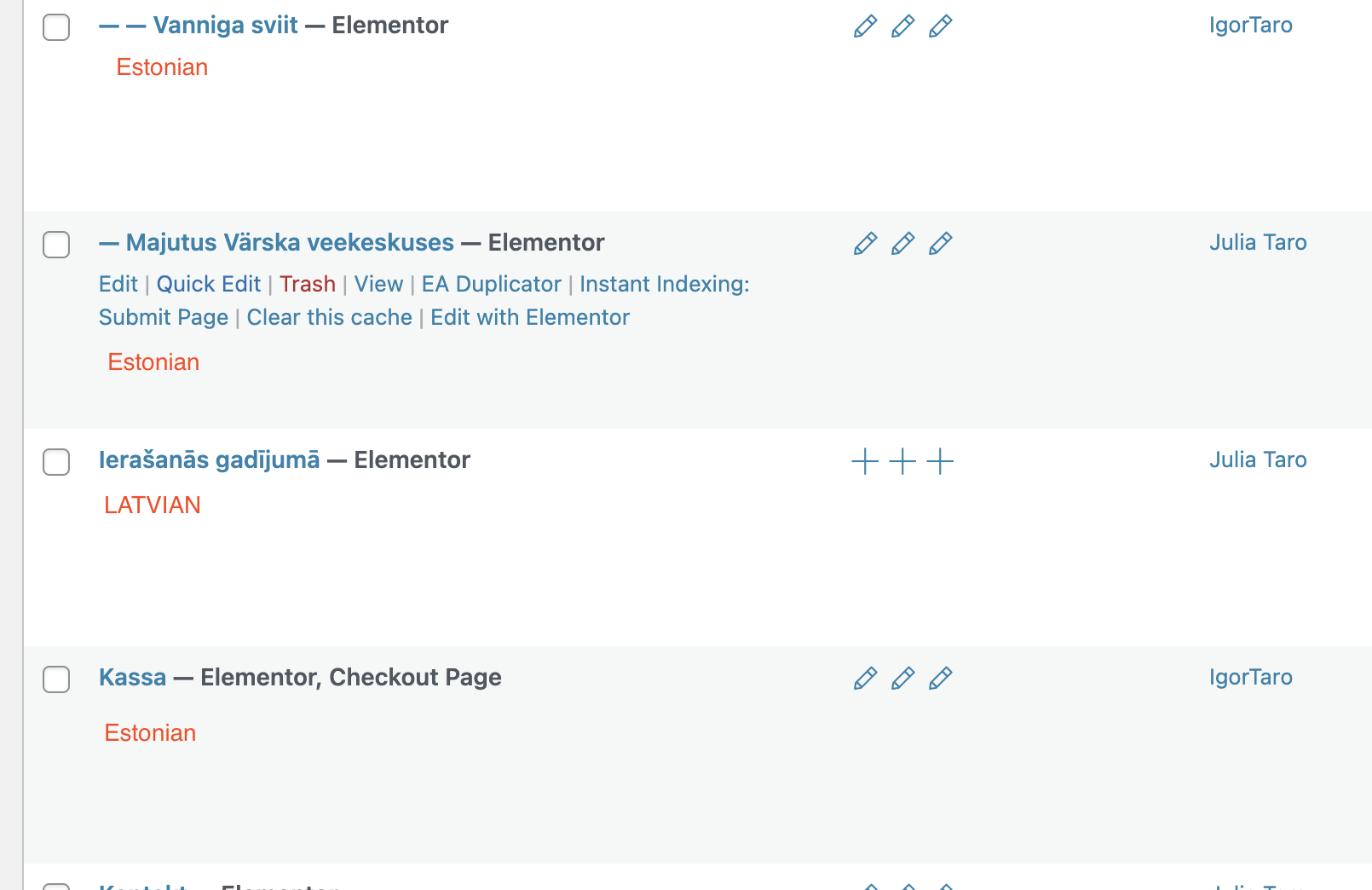This screenshot has width=1372, height=890.
Task: Click first pencil icon in Vanniga sviit row
Action: [x=865, y=26]
